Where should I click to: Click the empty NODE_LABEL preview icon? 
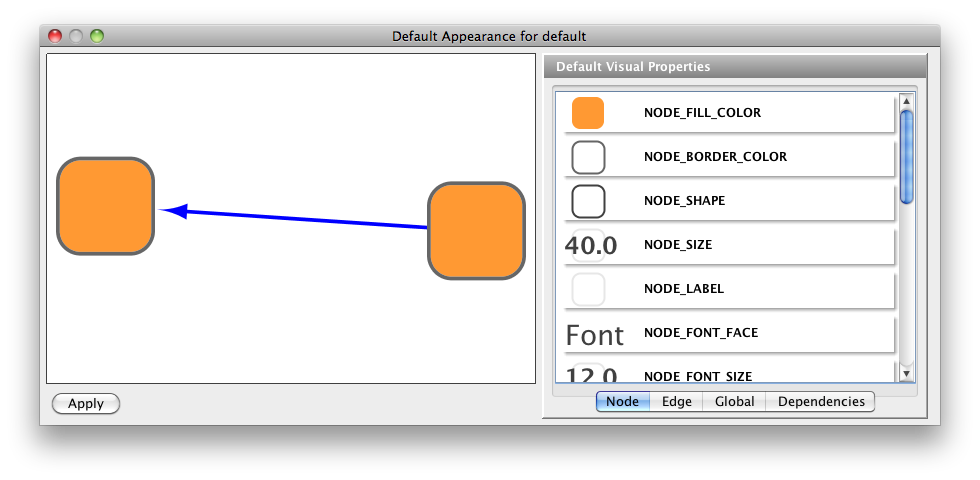pyautogui.click(x=588, y=289)
